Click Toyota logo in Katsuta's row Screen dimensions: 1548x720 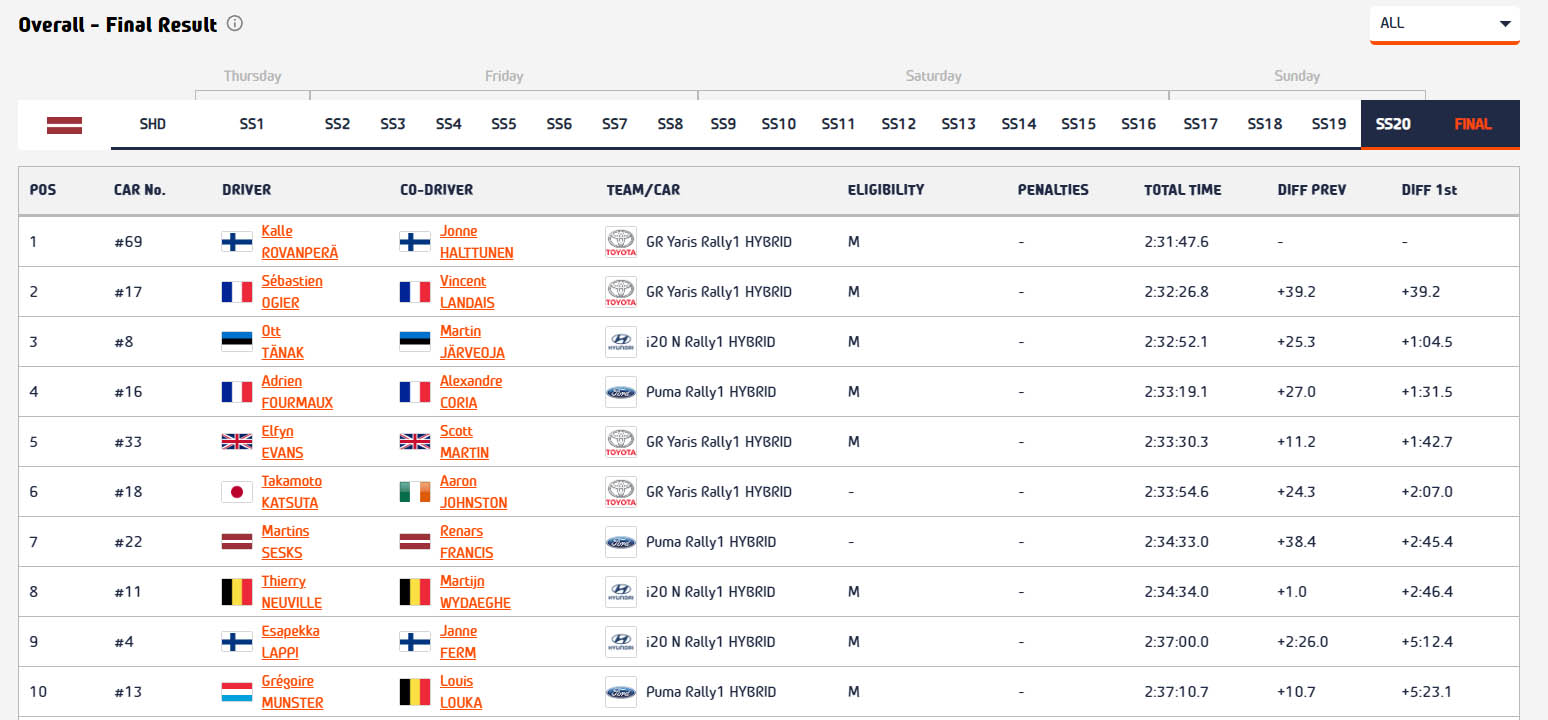pyautogui.click(x=621, y=492)
